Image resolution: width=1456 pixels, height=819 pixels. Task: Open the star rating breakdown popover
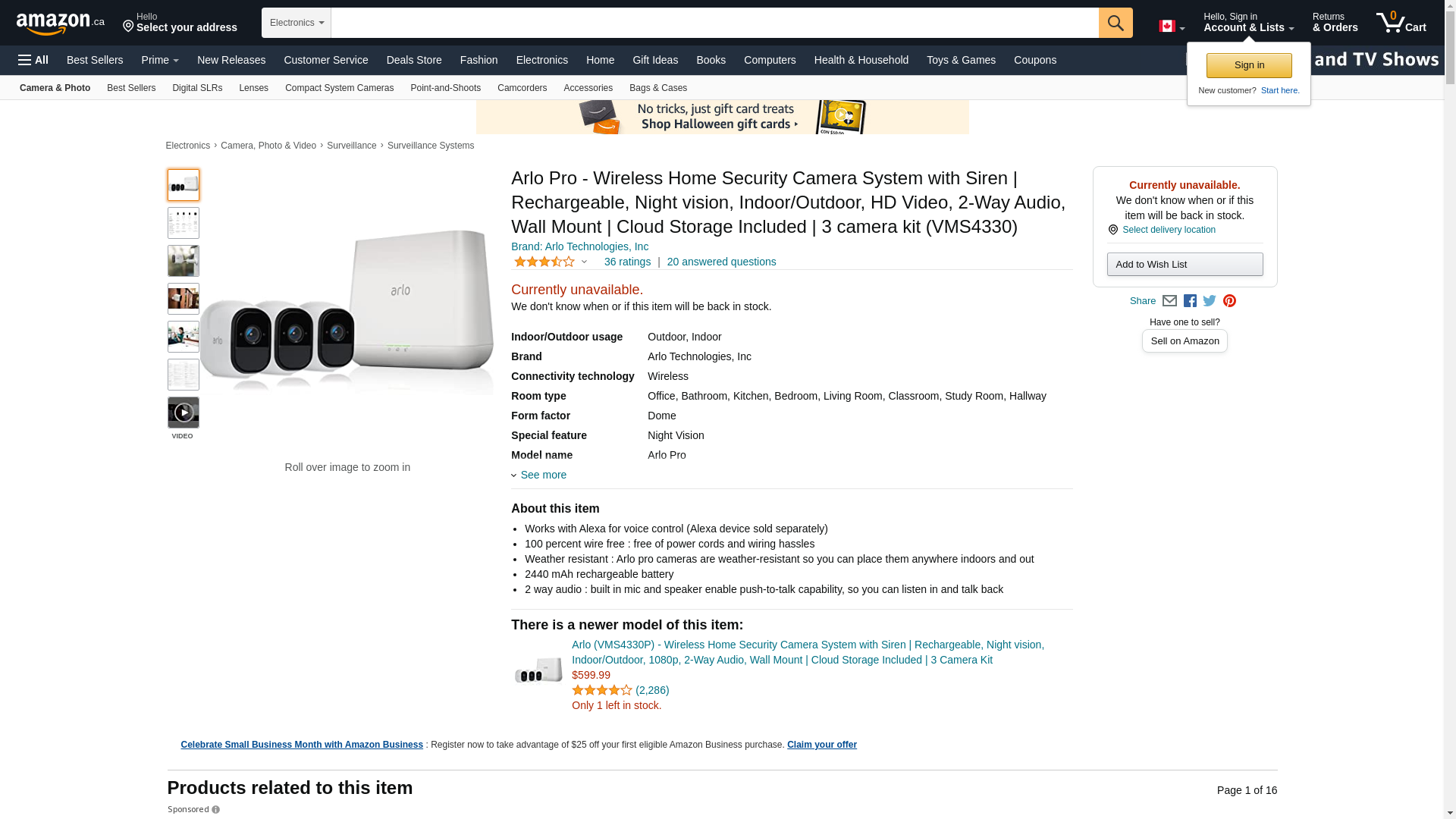point(551,262)
